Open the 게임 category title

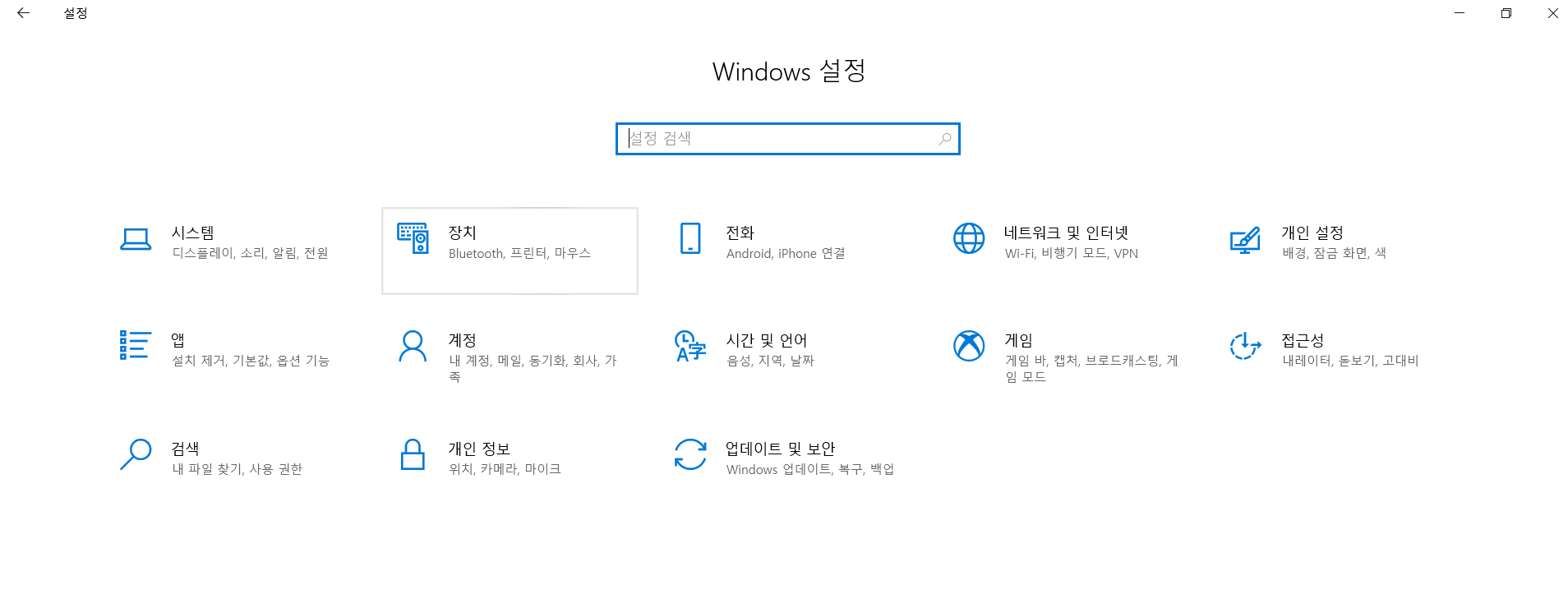tap(1018, 340)
